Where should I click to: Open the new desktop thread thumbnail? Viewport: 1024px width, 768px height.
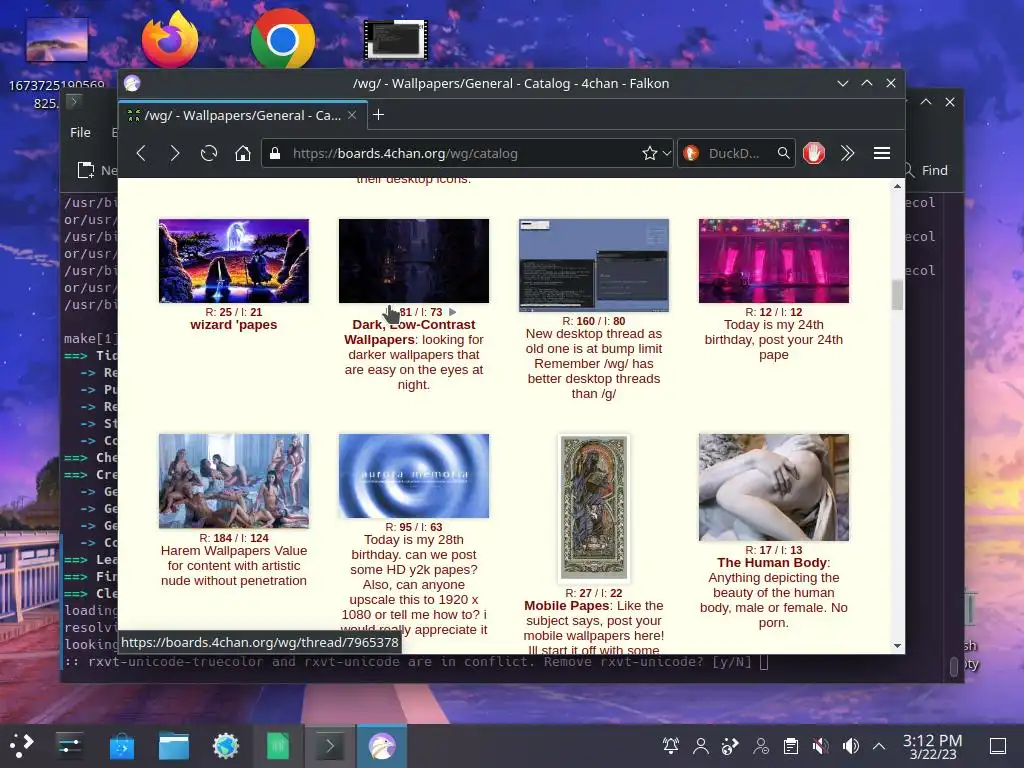[594, 265]
